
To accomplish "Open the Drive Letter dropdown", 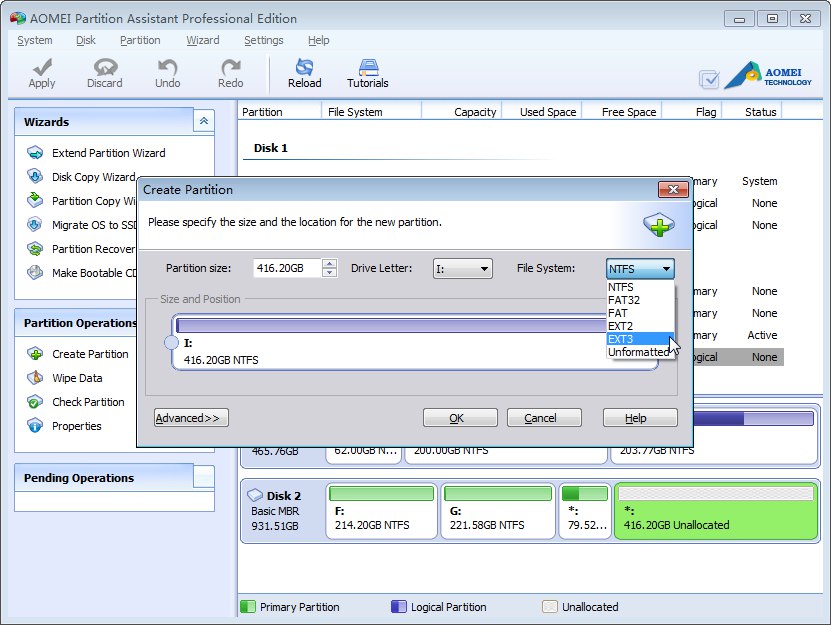I will pyautogui.click(x=463, y=268).
